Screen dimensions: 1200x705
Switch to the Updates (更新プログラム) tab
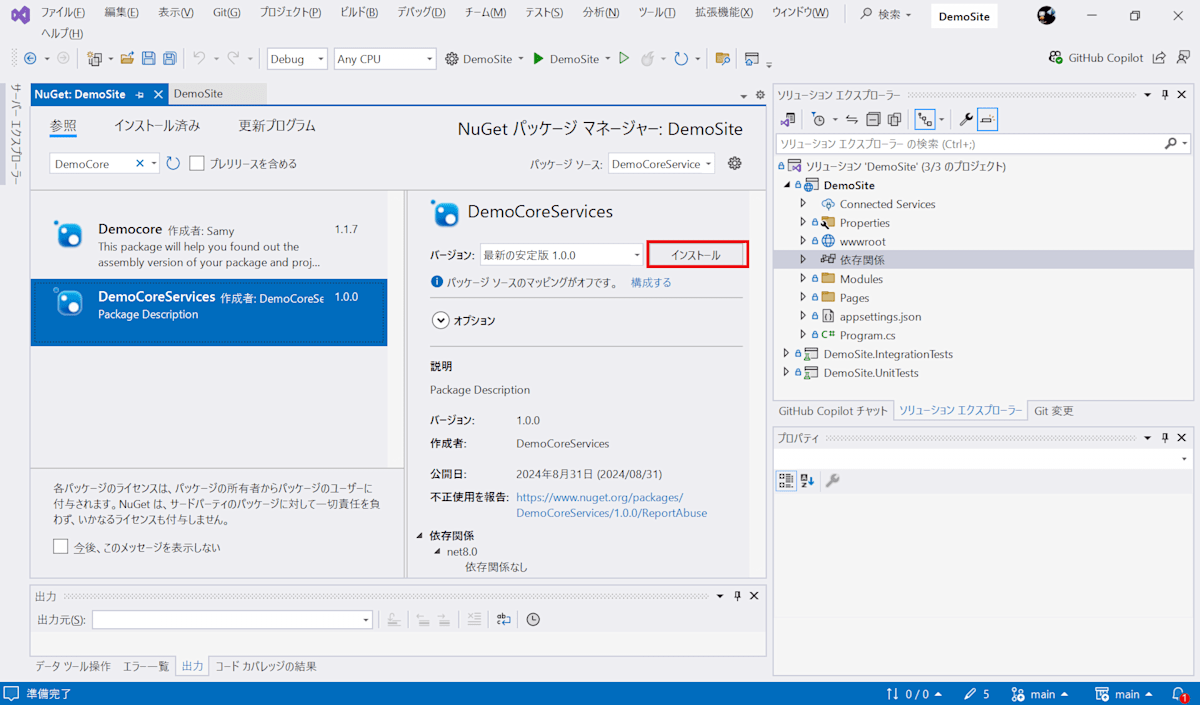[x=277, y=126]
